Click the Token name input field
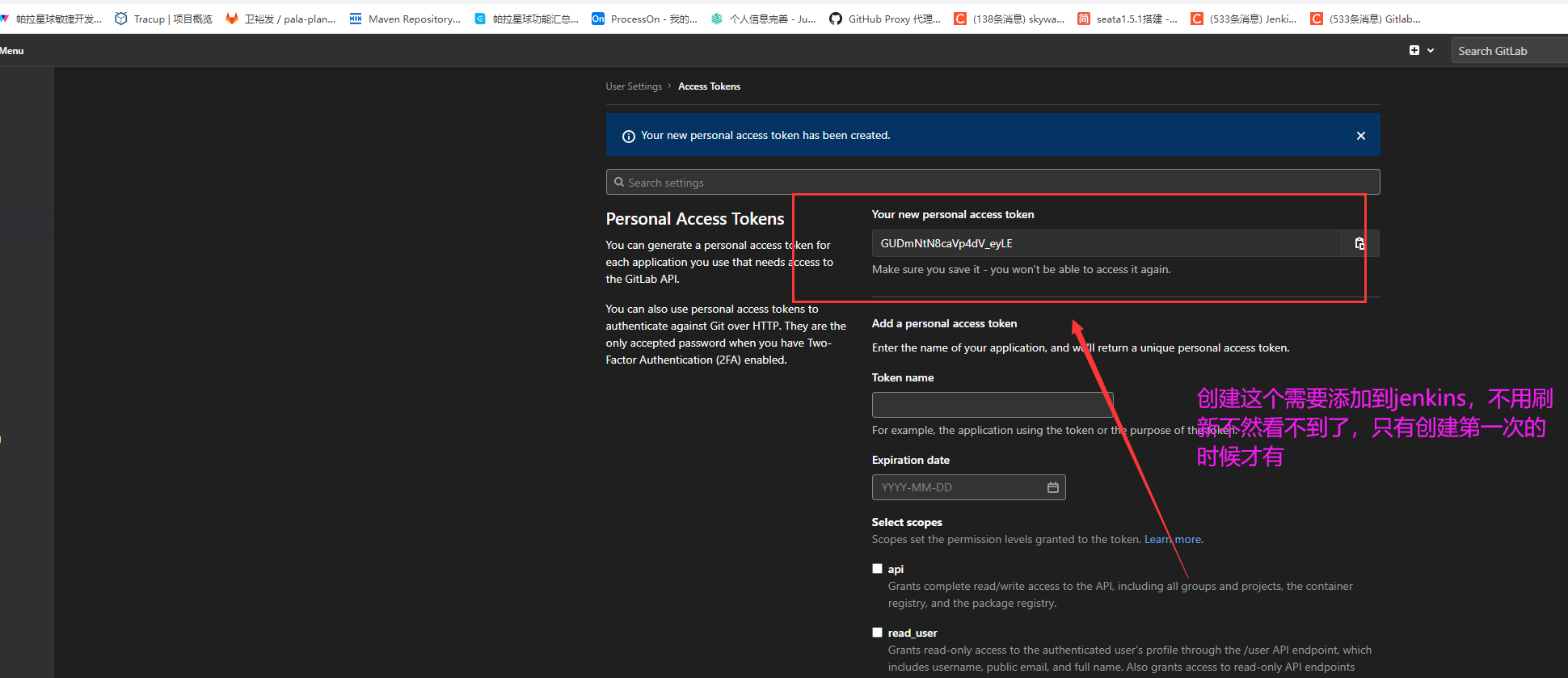This screenshot has width=1568, height=678. coord(993,405)
